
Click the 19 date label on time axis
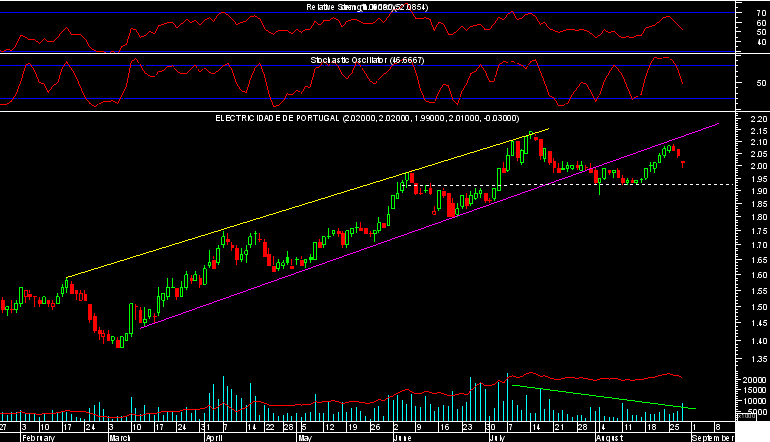tap(352, 427)
